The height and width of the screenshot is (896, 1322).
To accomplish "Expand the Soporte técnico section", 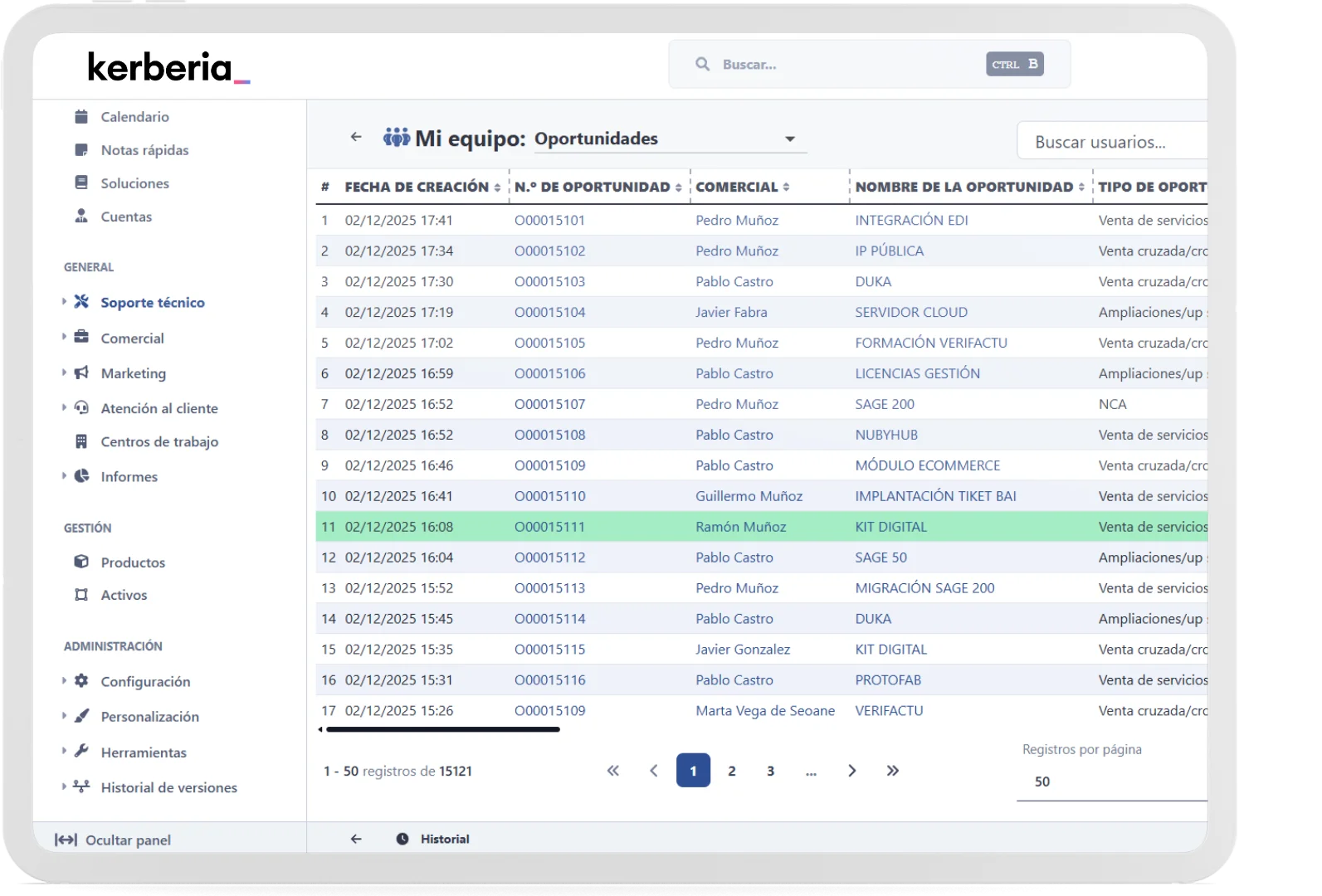I will [x=64, y=301].
